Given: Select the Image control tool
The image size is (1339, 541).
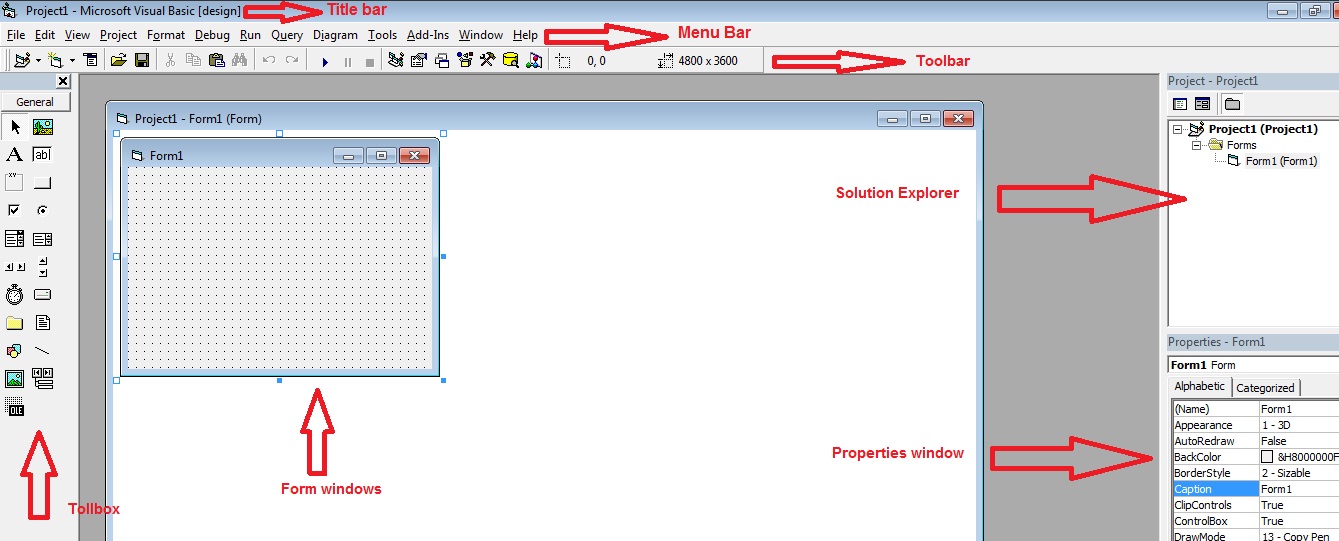Looking at the screenshot, I should [x=15, y=379].
